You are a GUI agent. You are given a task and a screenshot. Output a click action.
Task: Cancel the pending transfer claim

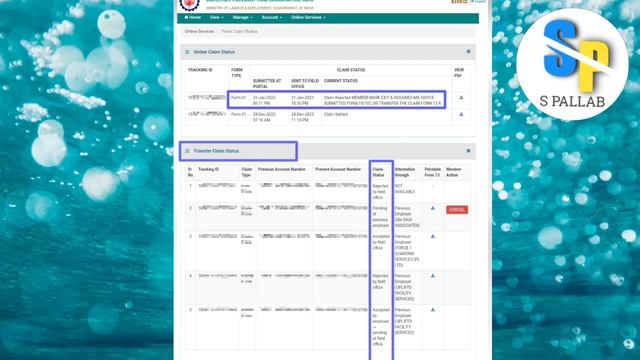coord(457,210)
